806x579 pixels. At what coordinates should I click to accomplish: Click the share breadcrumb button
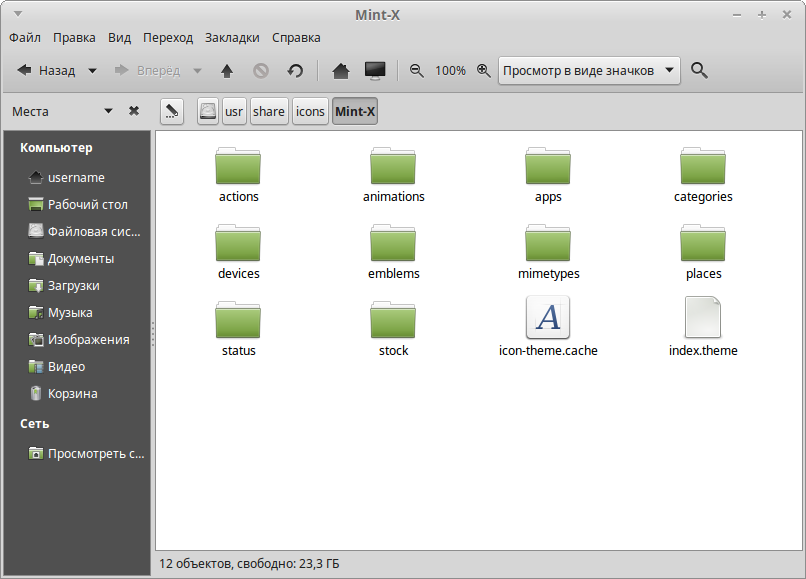tap(269, 112)
